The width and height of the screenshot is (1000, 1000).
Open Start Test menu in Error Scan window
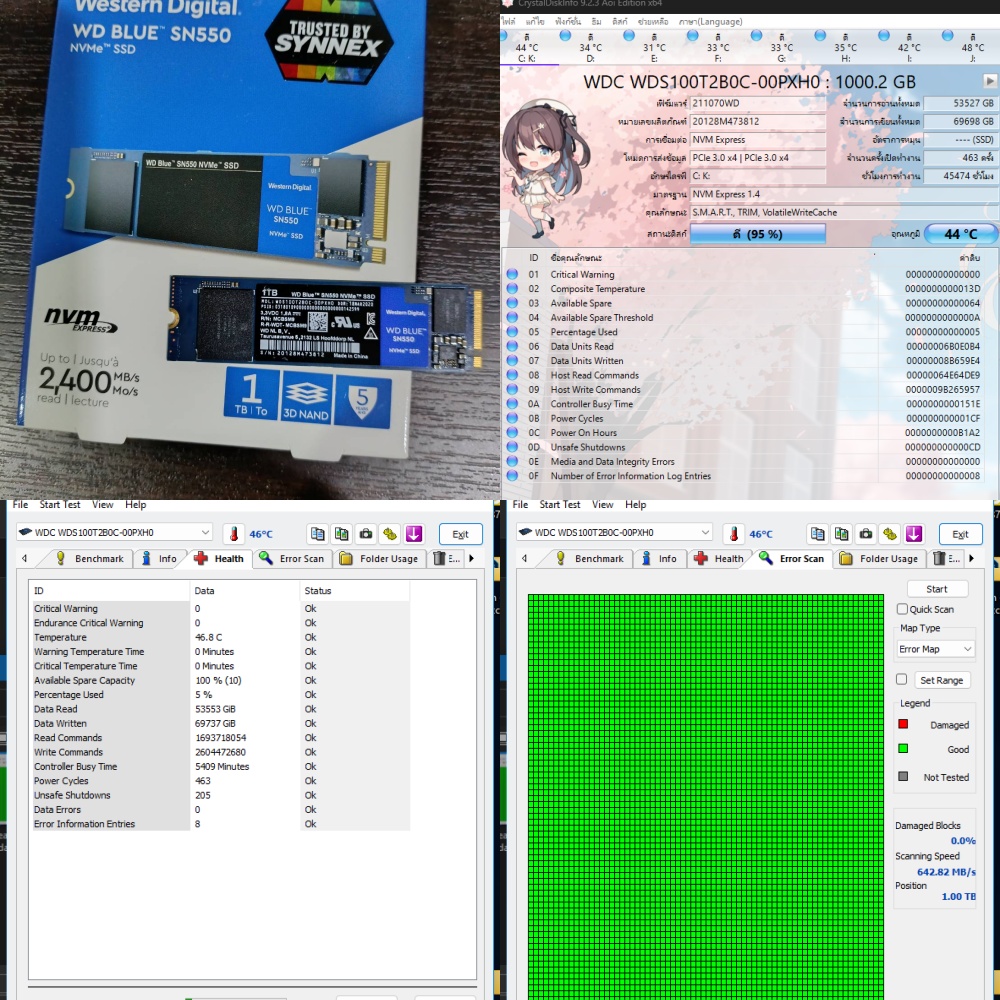point(559,504)
